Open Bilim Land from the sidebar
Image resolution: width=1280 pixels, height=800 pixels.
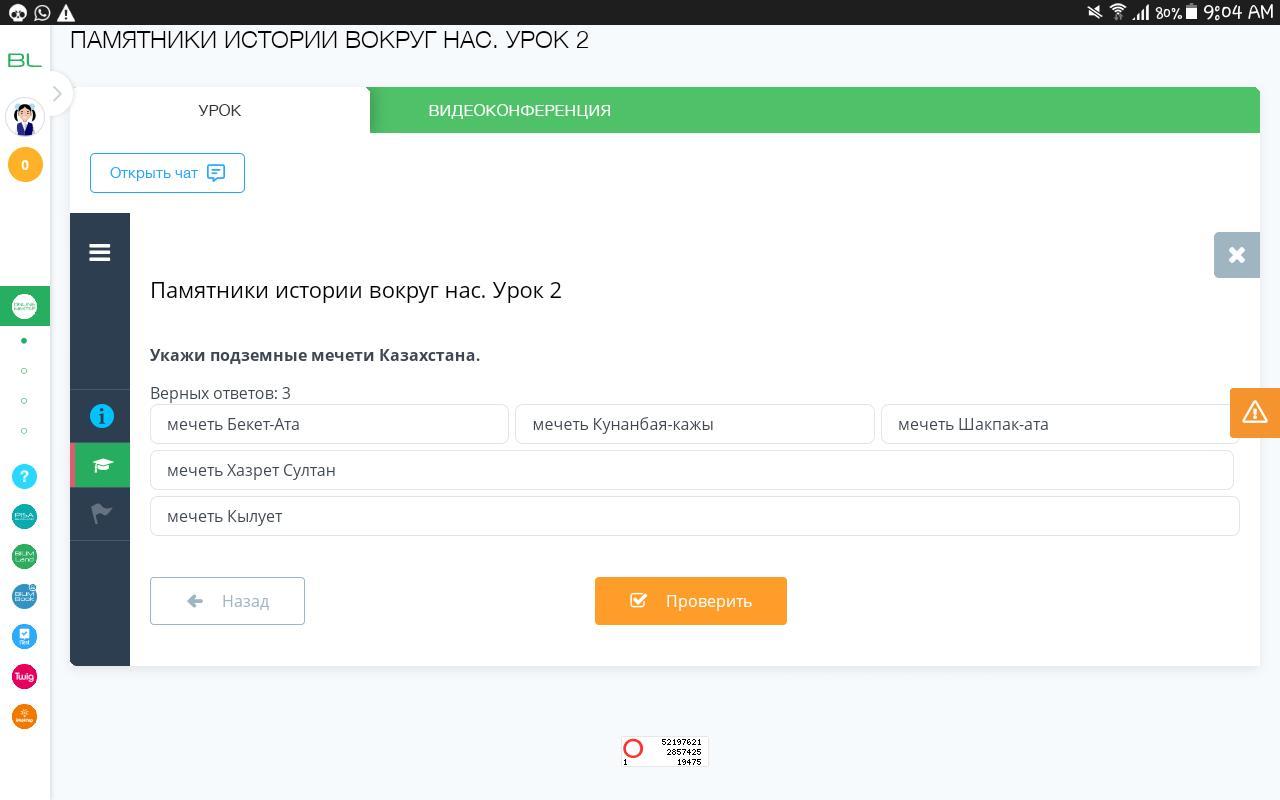click(x=24, y=556)
